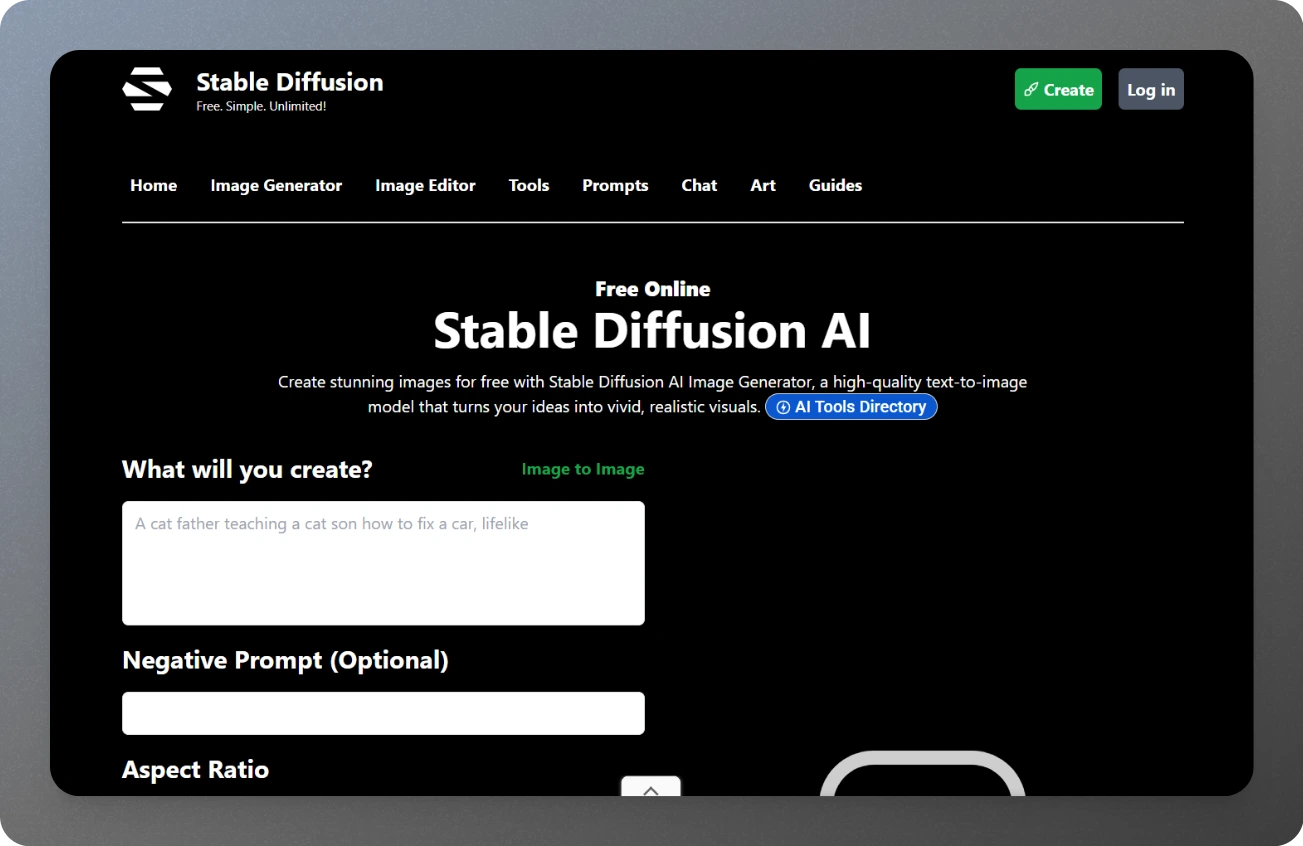1303x846 pixels.
Task: Open the AI Tools Directory link
Action: tap(851, 406)
